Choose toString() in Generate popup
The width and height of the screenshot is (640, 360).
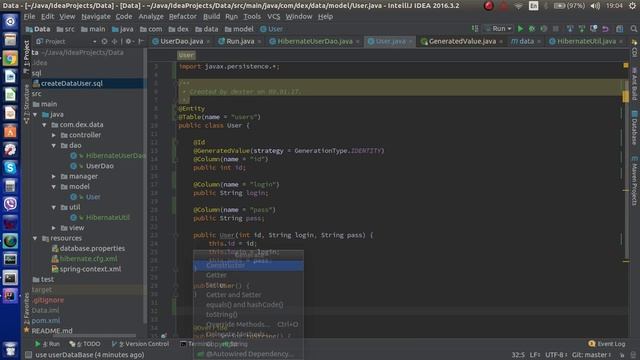tap(248, 315)
